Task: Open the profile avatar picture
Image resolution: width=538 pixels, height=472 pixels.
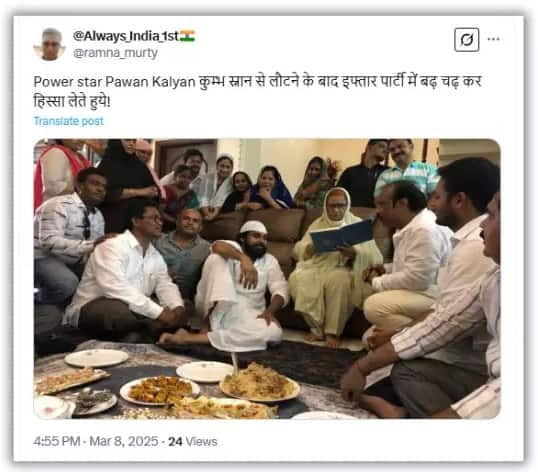Action: click(50, 44)
